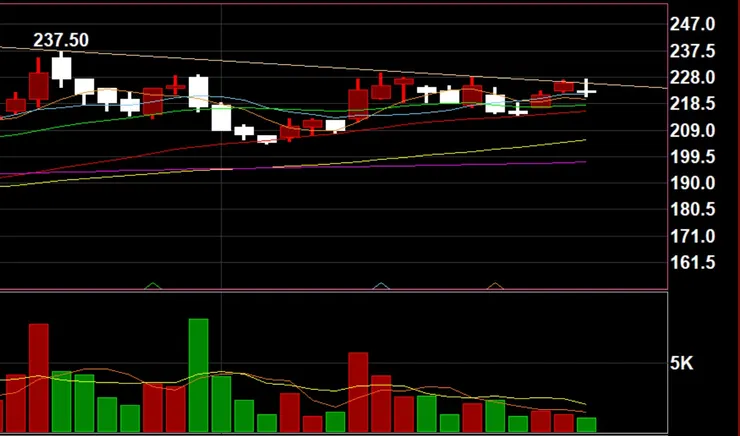Select the 171.0 price axis value
The height and width of the screenshot is (436, 740).
pyautogui.click(x=692, y=236)
